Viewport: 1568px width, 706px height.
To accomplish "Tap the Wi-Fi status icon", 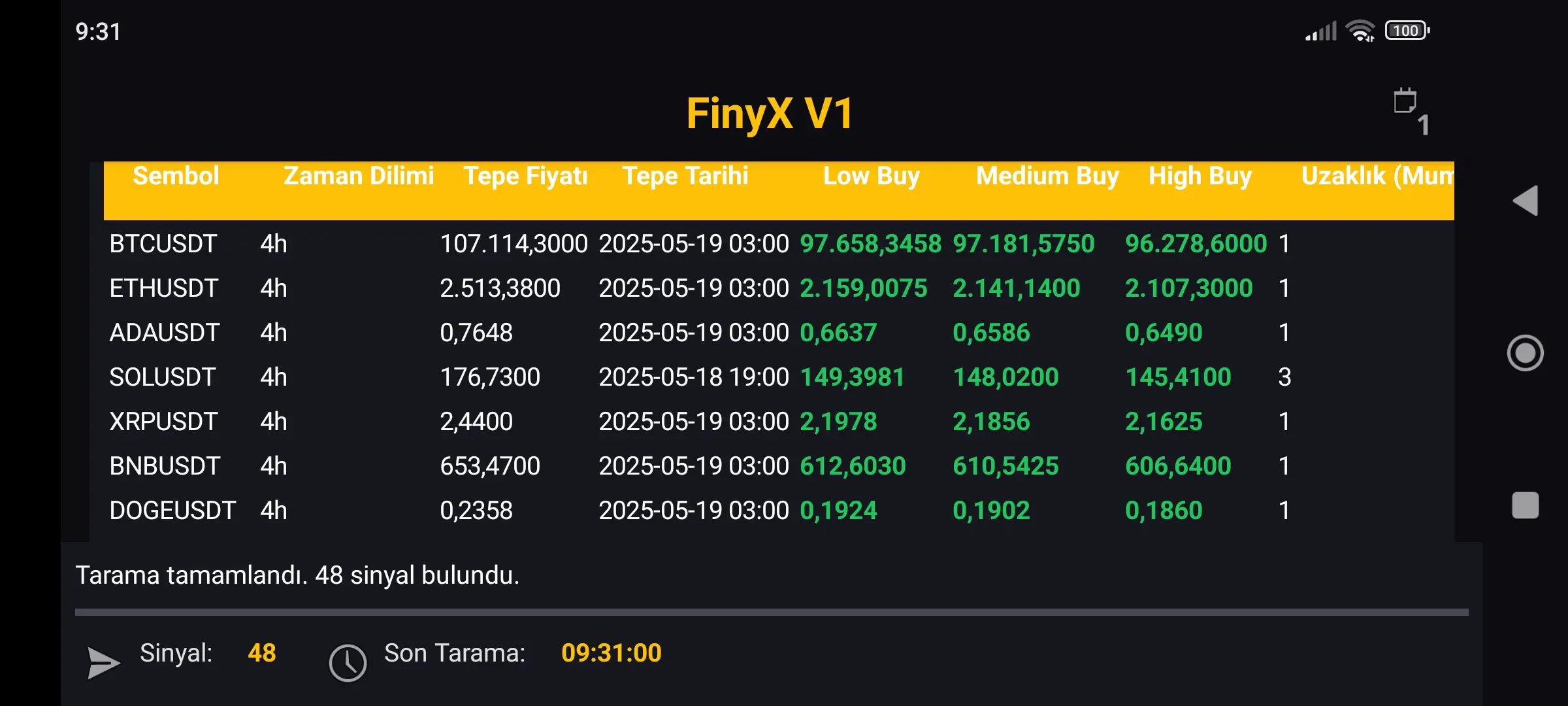I will pyautogui.click(x=1360, y=31).
